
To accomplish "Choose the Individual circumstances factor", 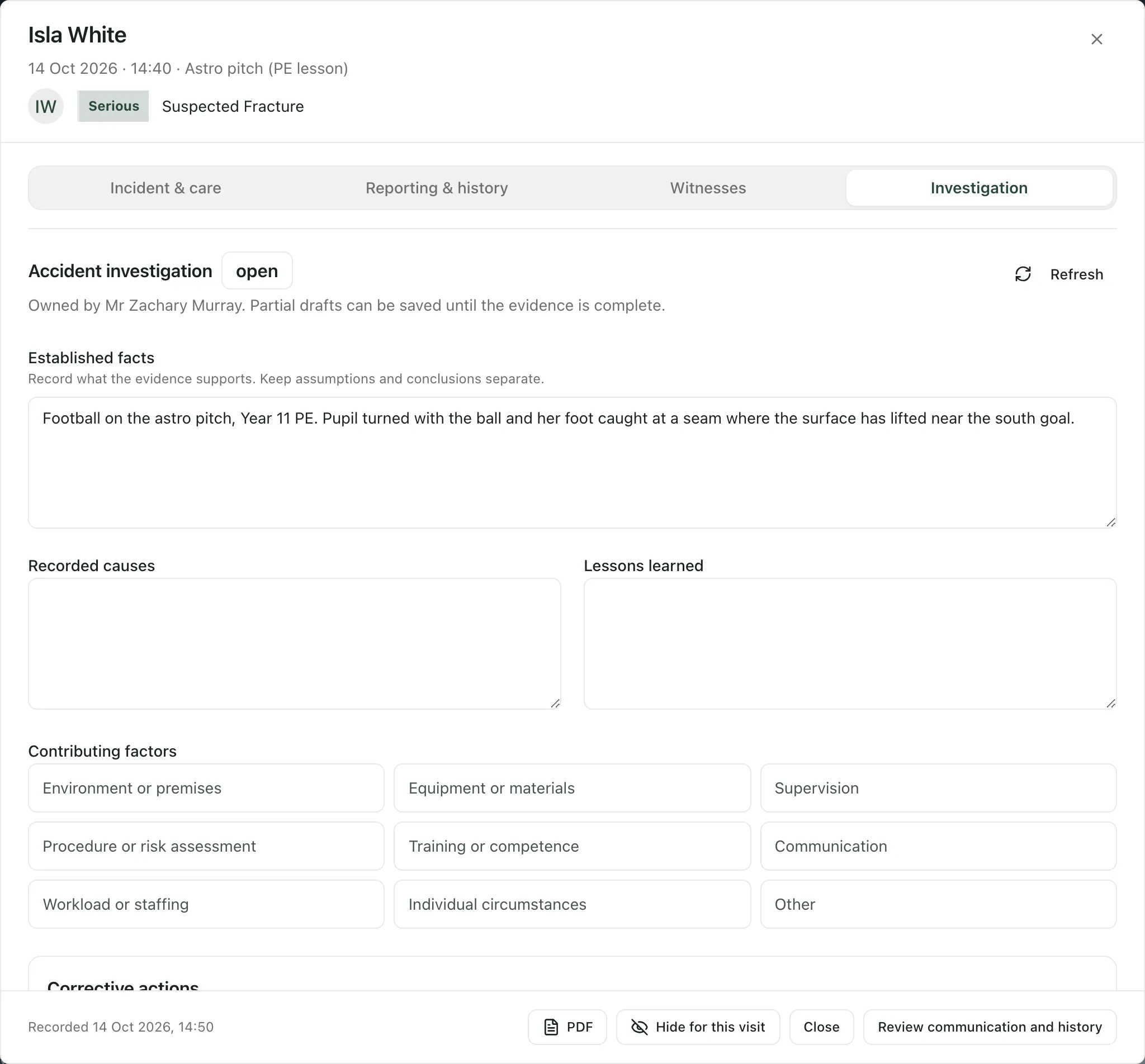I will pyautogui.click(x=572, y=905).
